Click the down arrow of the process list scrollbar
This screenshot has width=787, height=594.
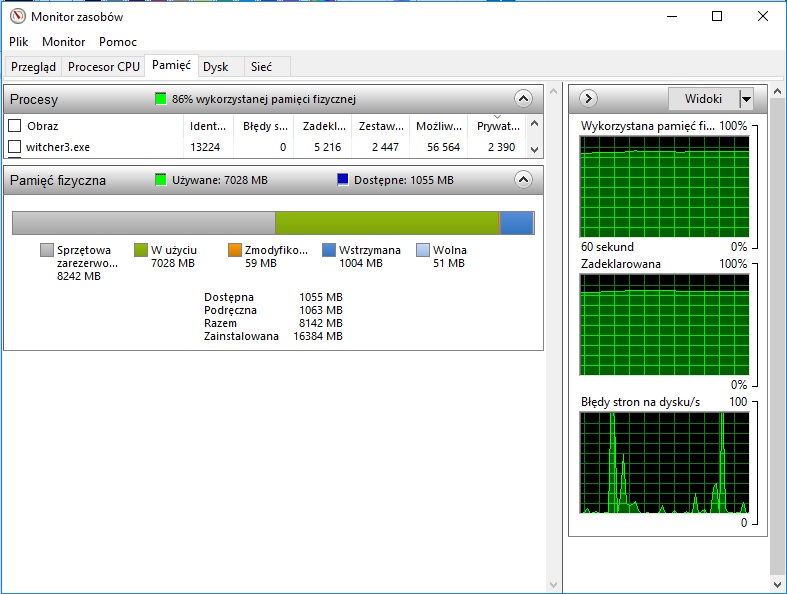pos(535,150)
